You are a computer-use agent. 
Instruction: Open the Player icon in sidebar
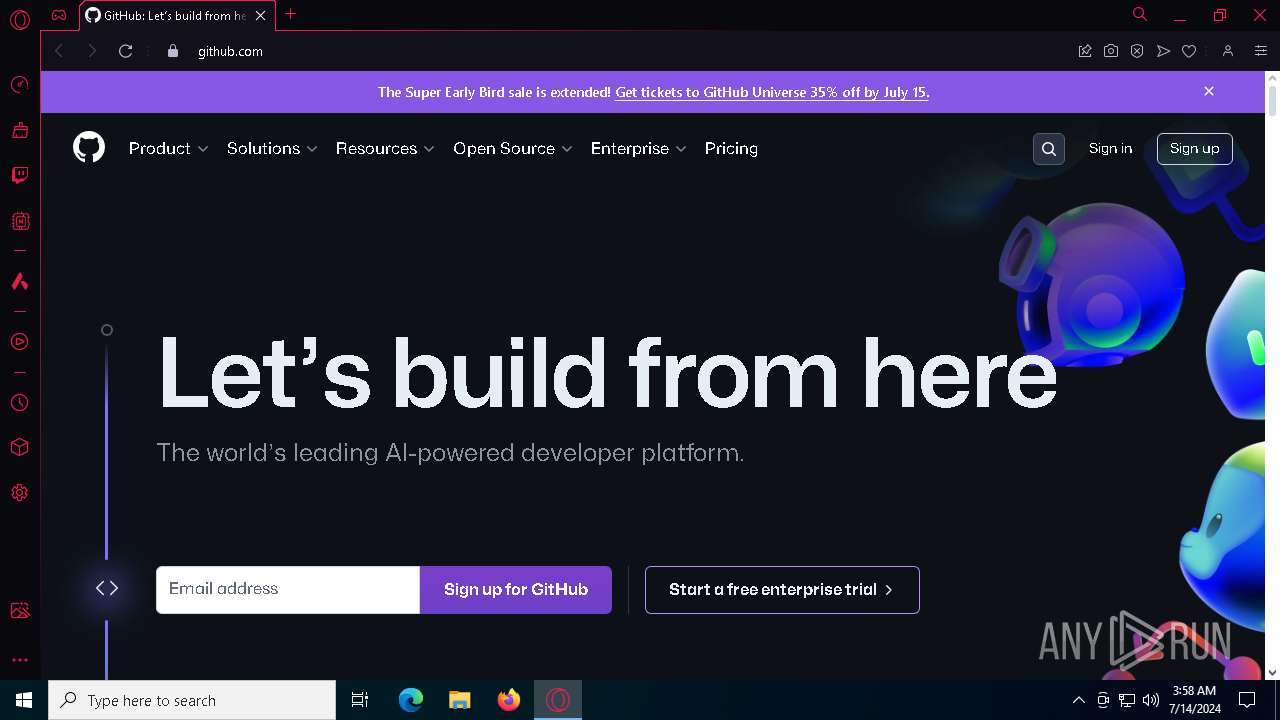pos(19,342)
